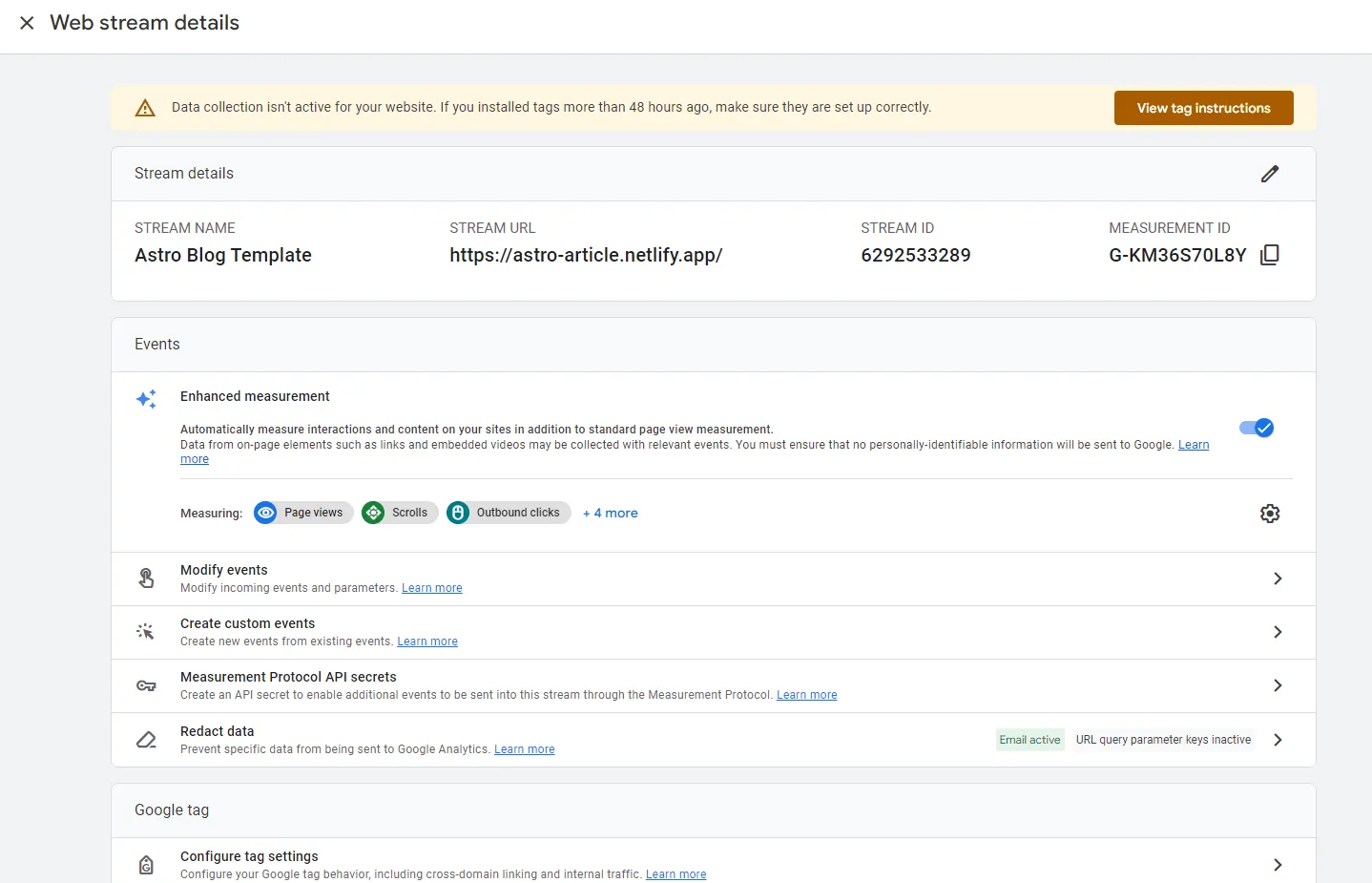Copy the Measurement ID with the copy icon

[x=1269, y=255]
